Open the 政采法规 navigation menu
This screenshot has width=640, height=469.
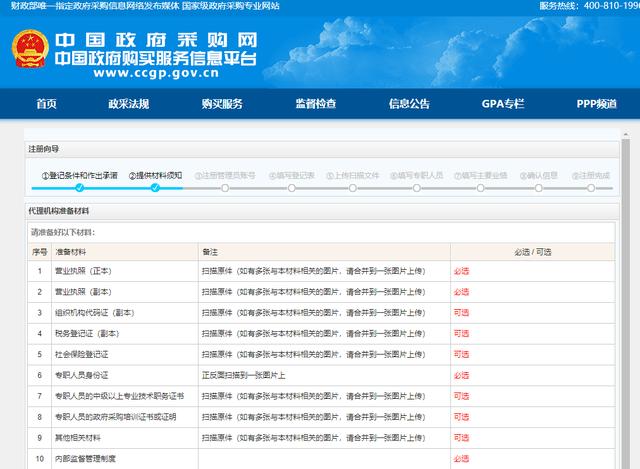coord(129,104)
